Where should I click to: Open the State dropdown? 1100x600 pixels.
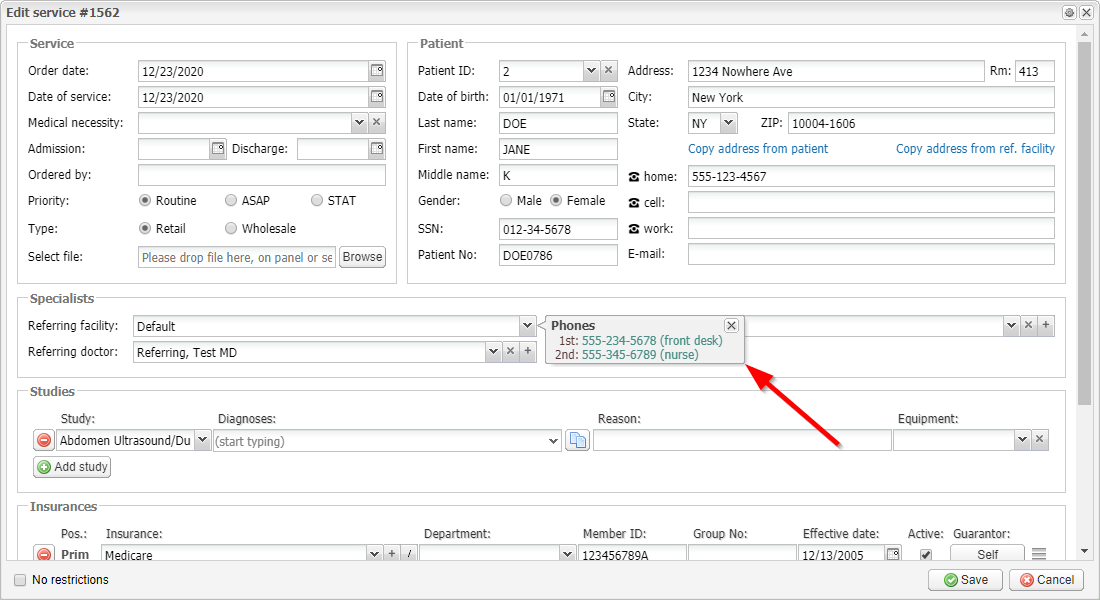728,124
